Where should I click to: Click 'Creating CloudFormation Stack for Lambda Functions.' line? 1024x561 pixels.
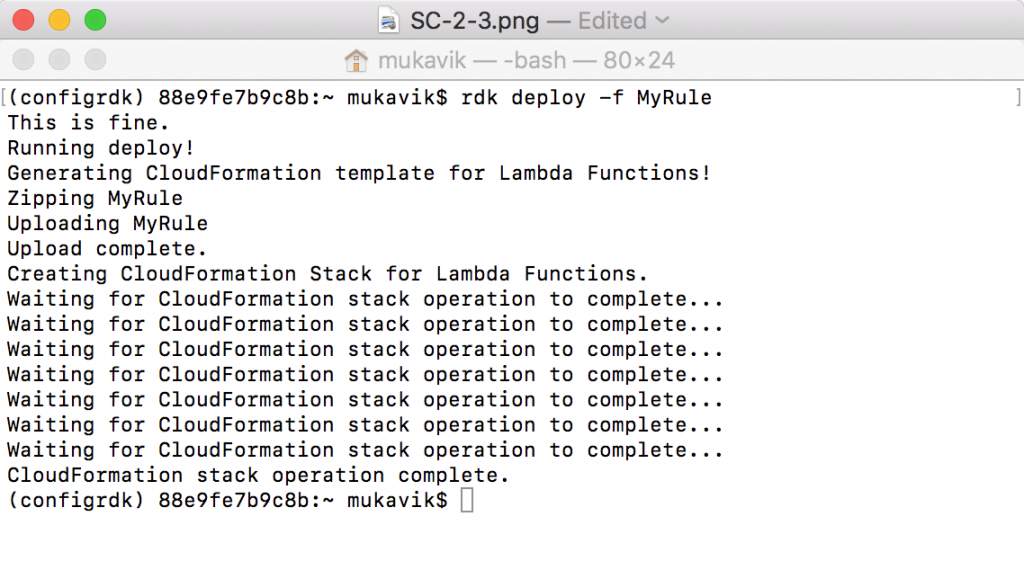[x=327, y=274]
